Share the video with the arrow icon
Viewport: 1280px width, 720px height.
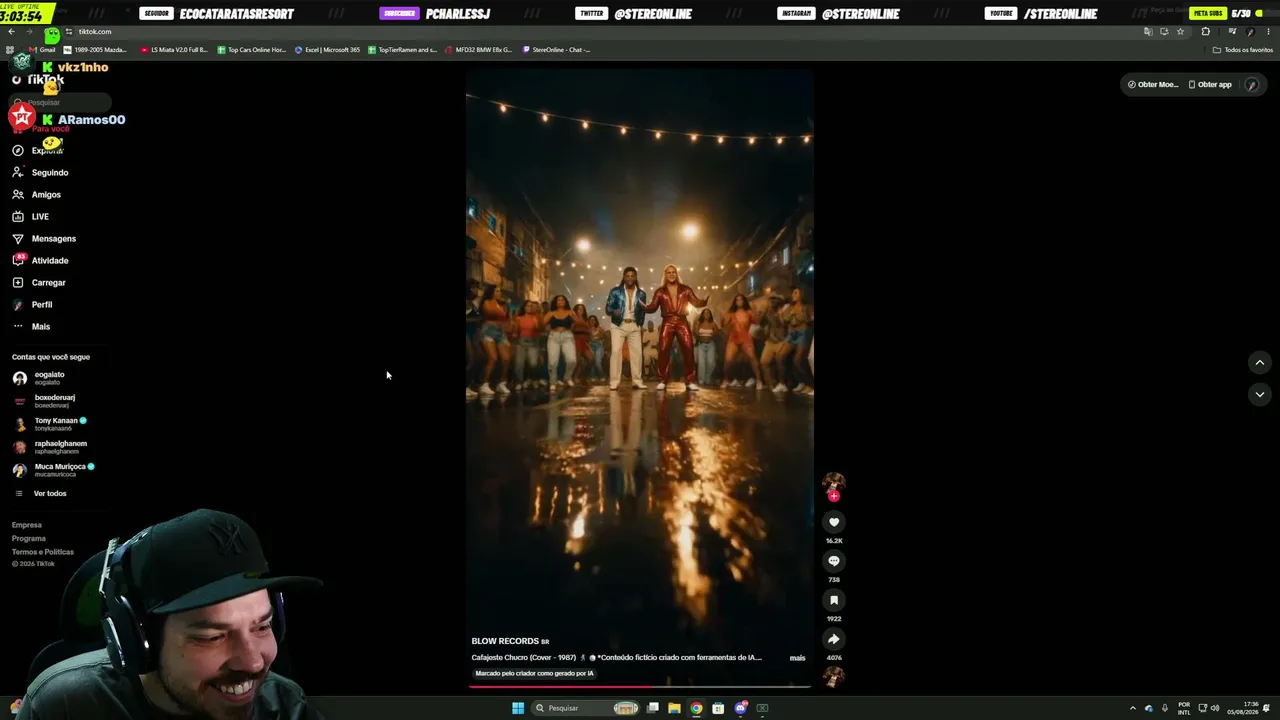pos(834,639)
